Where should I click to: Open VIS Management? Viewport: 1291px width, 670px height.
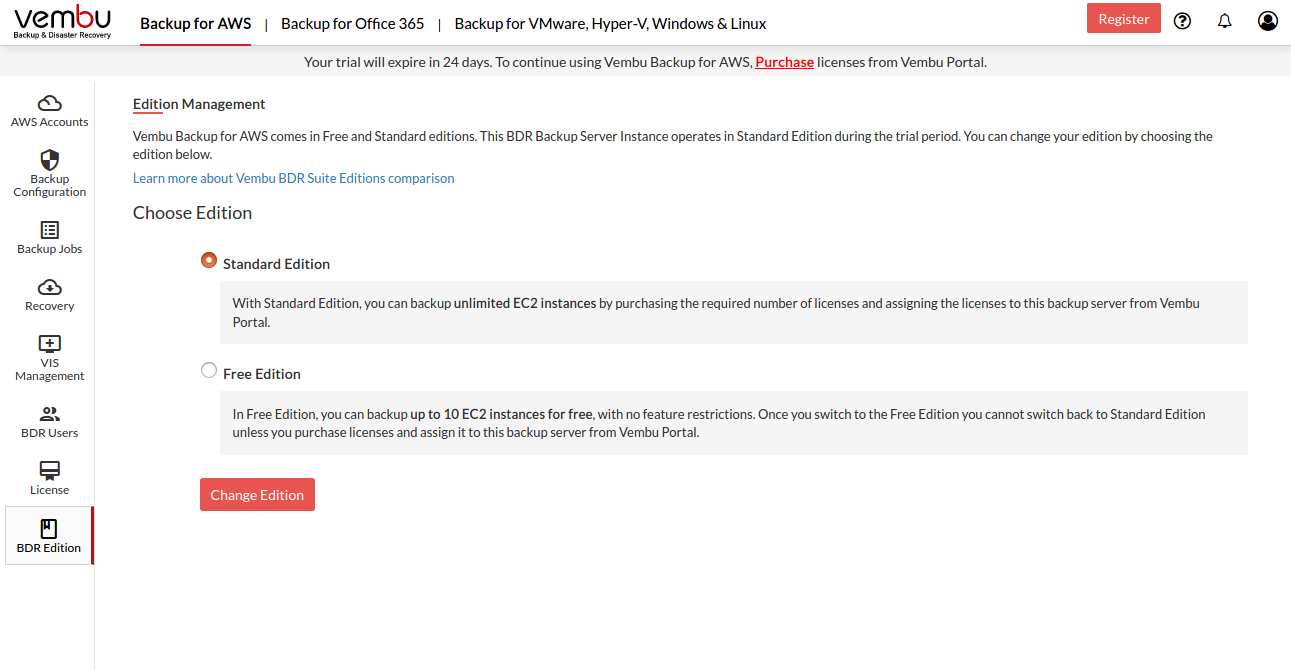(x=49, y=357)
